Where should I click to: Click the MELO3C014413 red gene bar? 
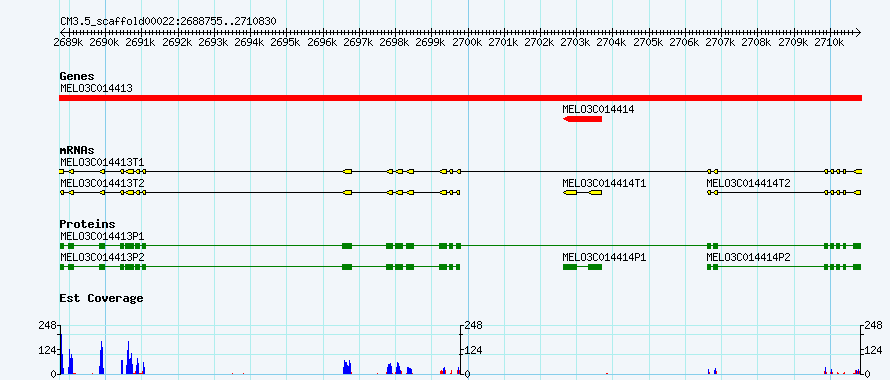click(x=460, y=98)
